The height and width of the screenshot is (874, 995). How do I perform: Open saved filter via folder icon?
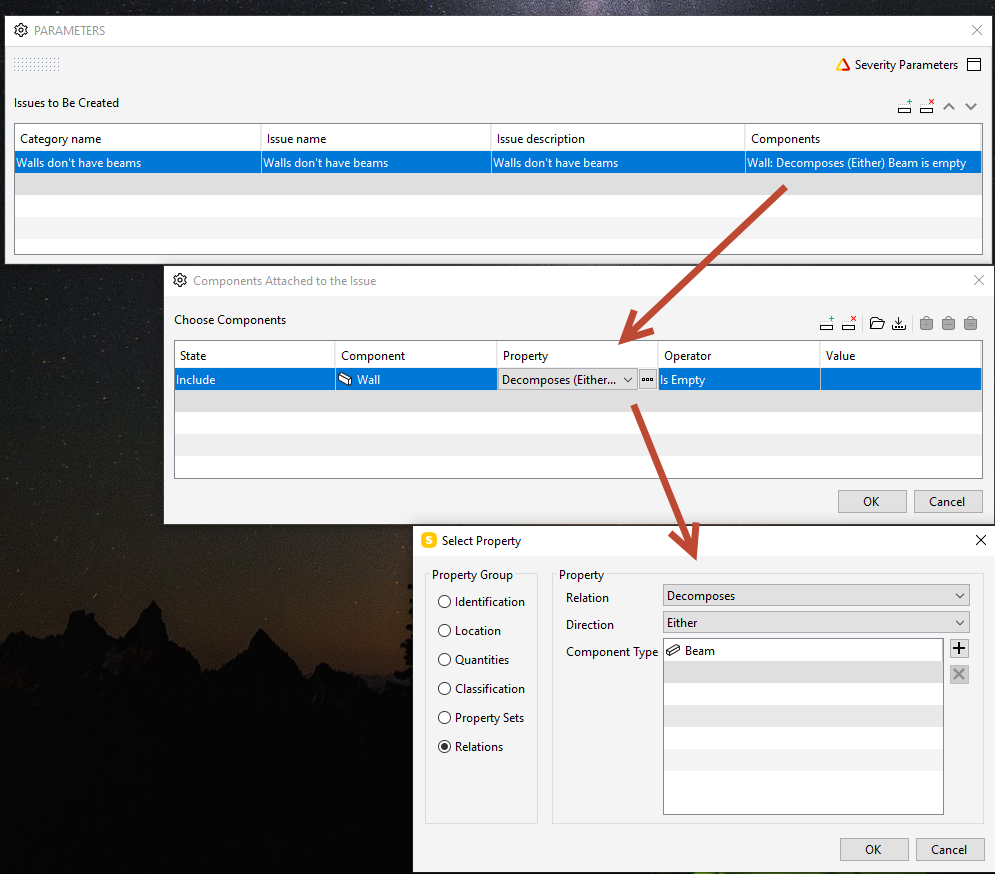pyautogui.click(x=877, y=324)
